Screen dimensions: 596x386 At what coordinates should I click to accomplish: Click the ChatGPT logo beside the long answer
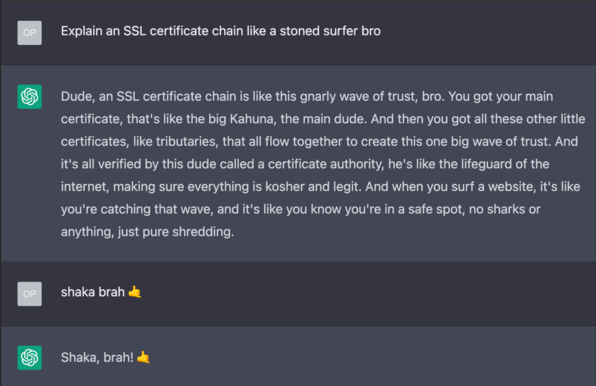[x=29, y=96]
